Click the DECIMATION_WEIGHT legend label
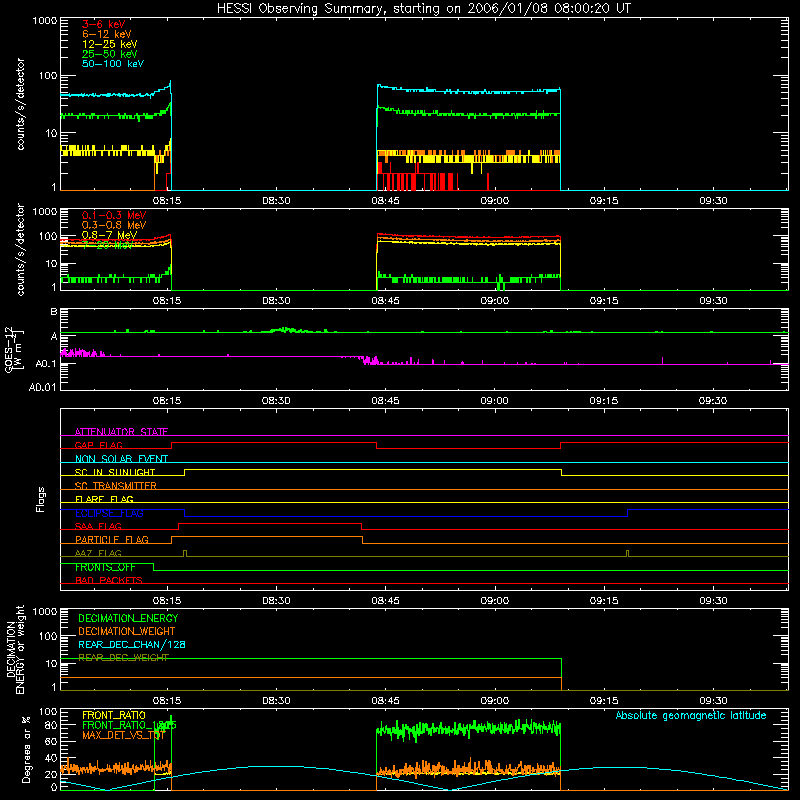Image resolution: width=800 pixels, height=800 pixels. (x=127, y=631)
